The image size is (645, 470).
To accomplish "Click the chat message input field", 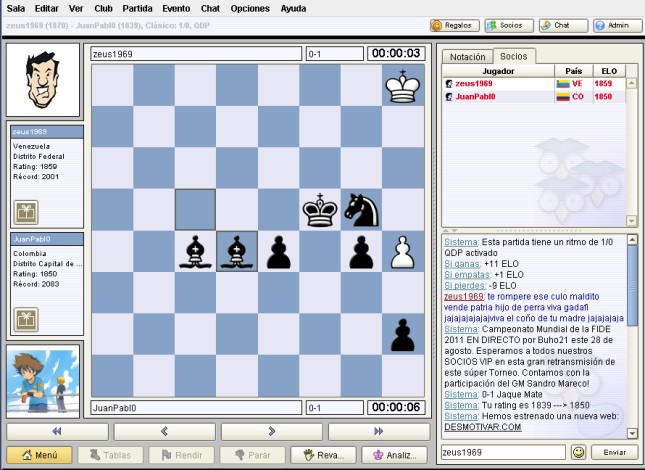I will point(503,453).
